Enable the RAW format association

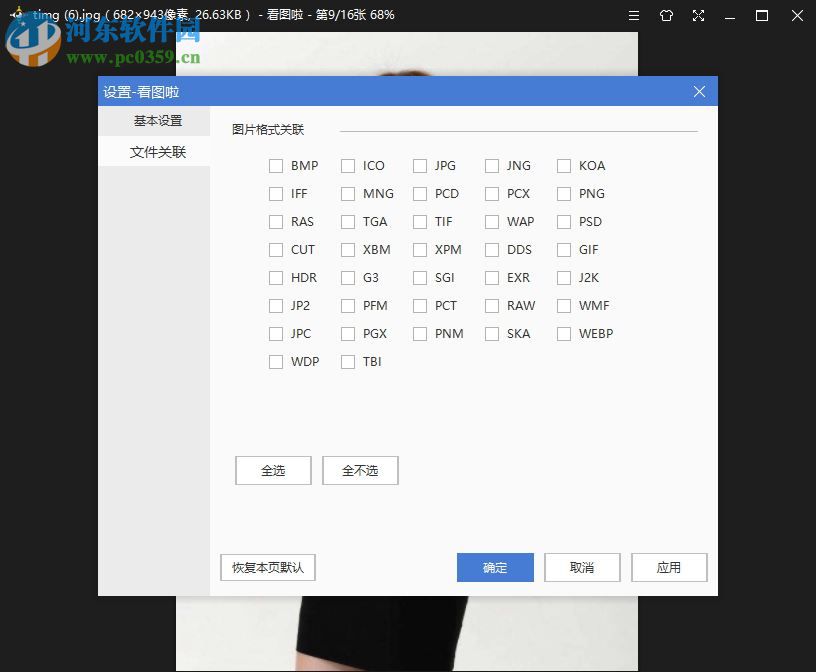pyautogui.click(x=492, y=305)
